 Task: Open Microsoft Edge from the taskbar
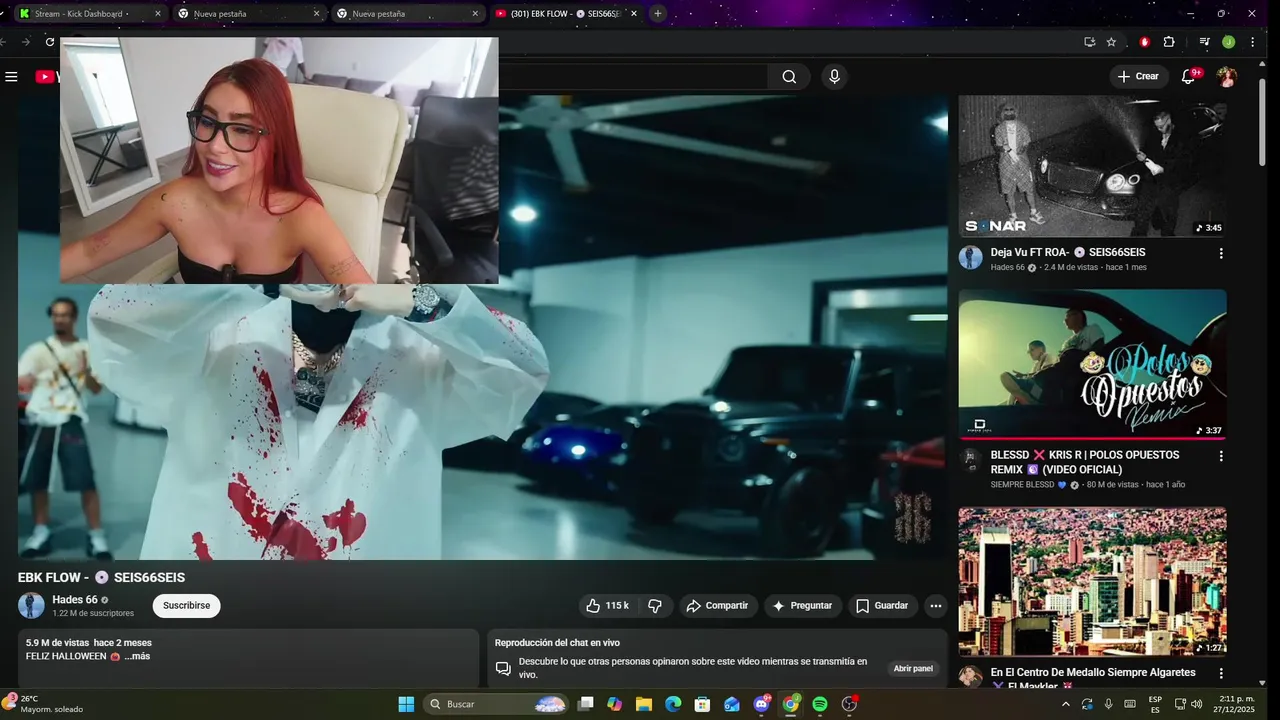click(x=673, y=704)
